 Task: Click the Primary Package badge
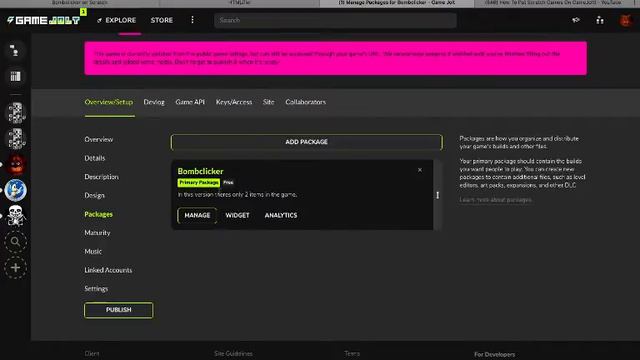[x=199, y=182]
